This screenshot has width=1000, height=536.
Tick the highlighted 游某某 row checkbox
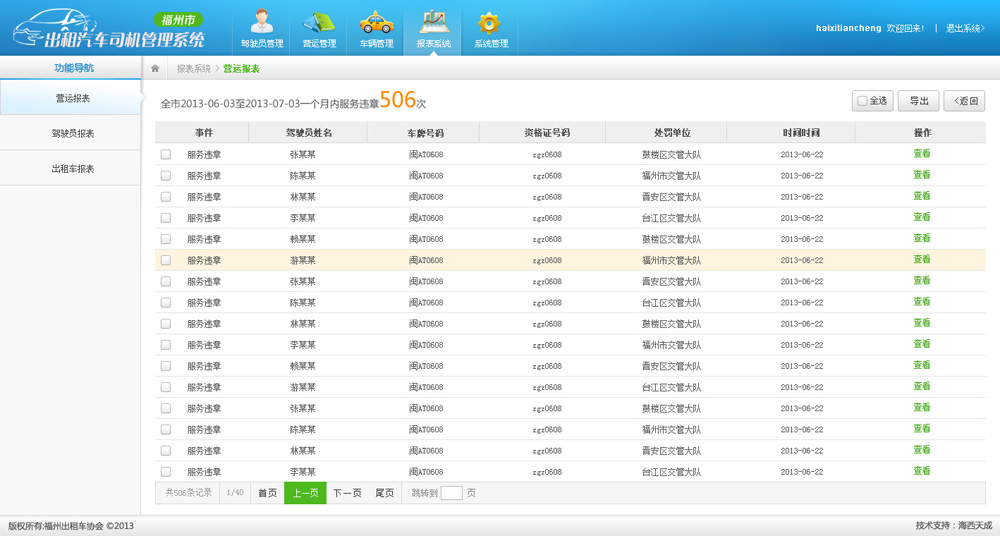coord(166,260)
